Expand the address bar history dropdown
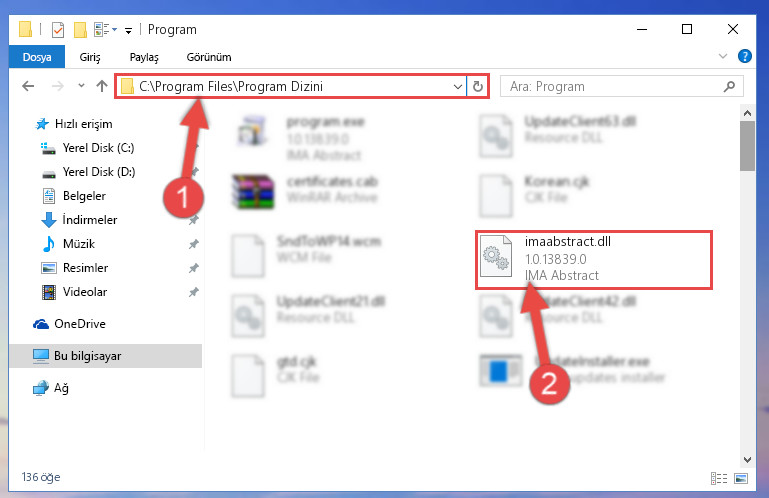769x498 pixels. point(458,87)
